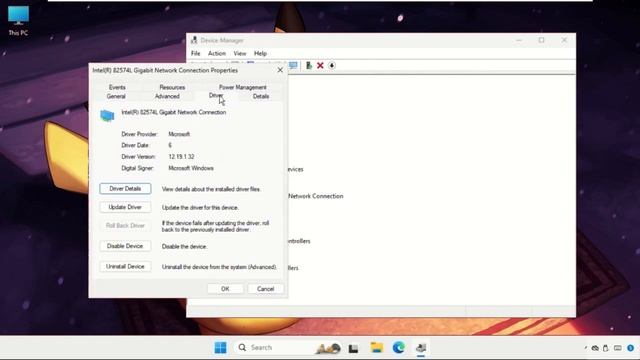
Task: Open This PC desktop icon
Action: click(x=18, y=21)
